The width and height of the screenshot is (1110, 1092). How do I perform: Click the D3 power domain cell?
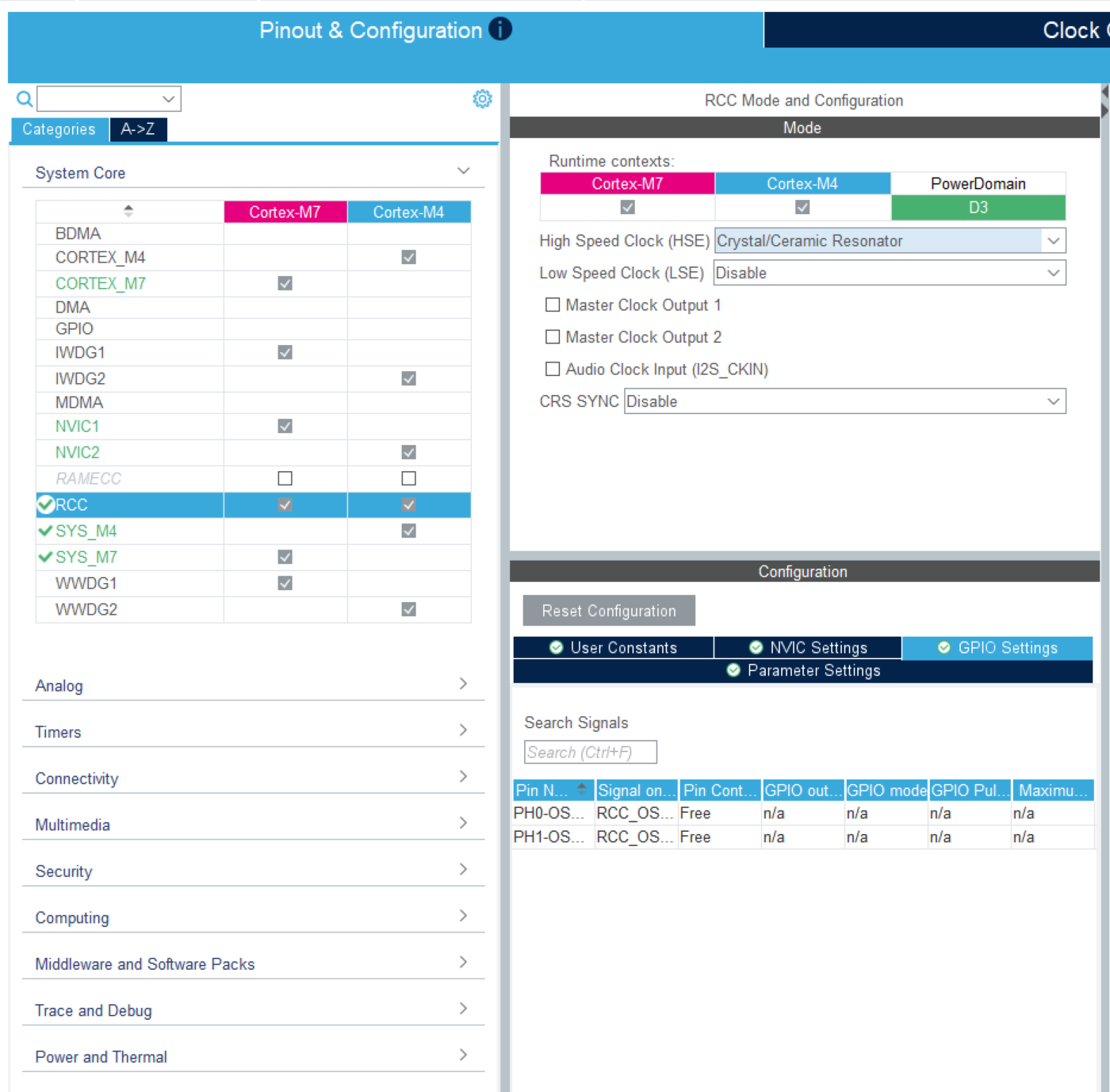978,207
